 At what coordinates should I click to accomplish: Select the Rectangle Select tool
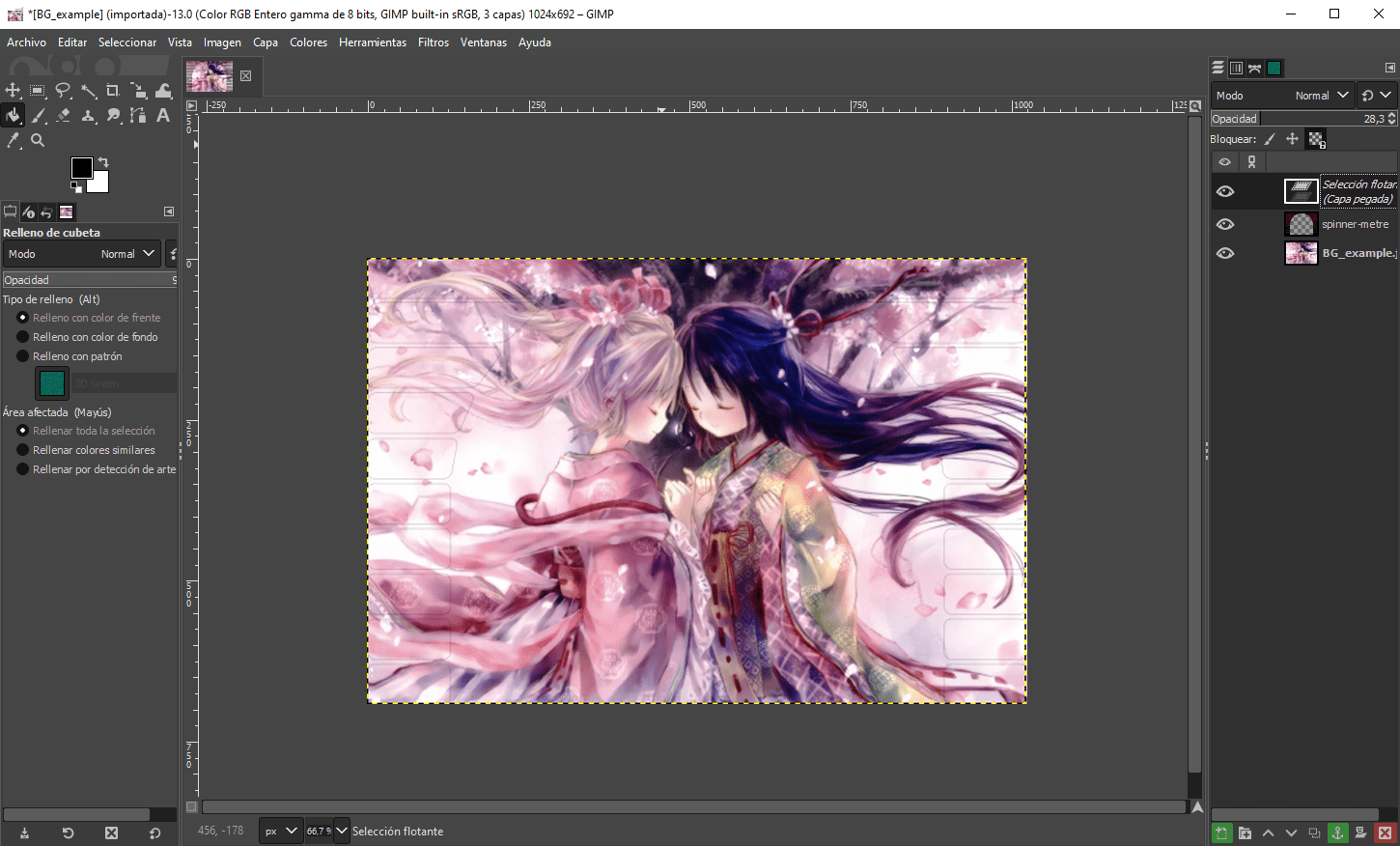click(38, 91)
